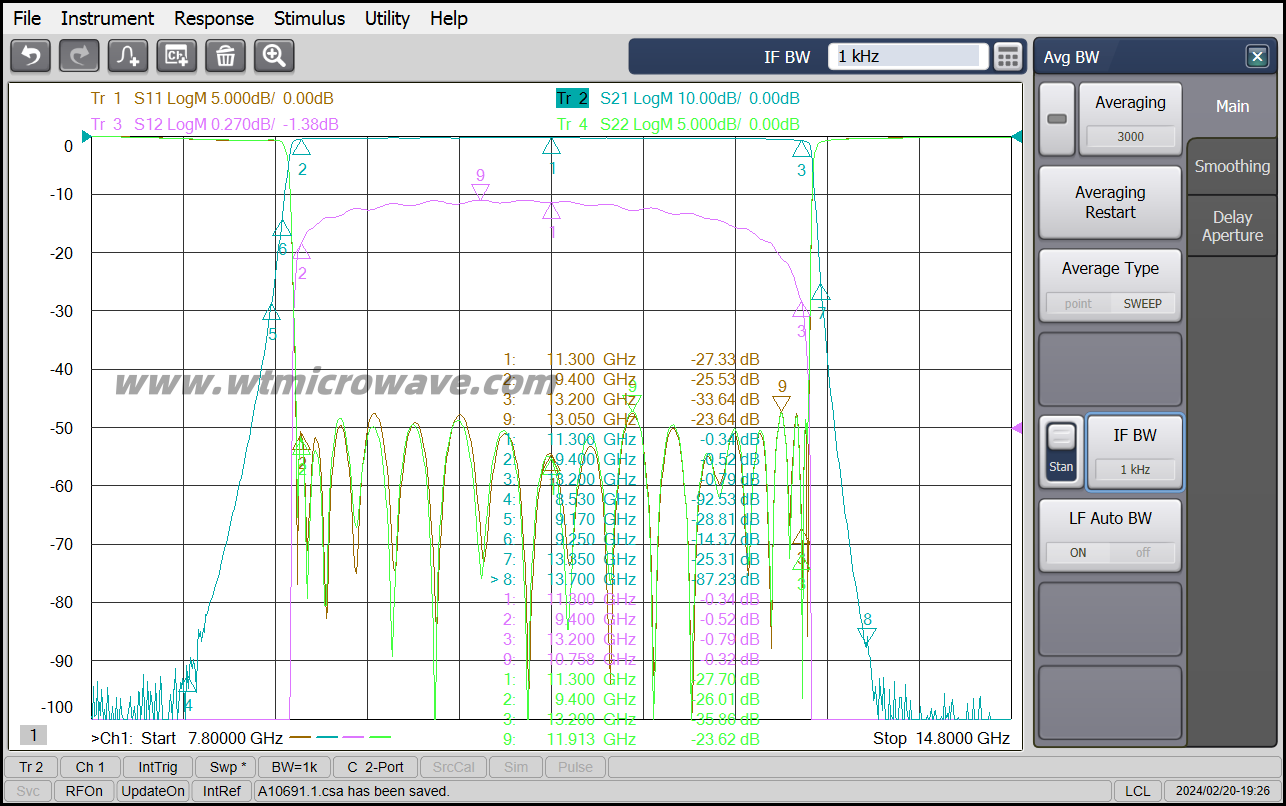This screenshot has width=1286, height=806.
Task: Click the RFOn status indicator
Action: coord(84,791)
